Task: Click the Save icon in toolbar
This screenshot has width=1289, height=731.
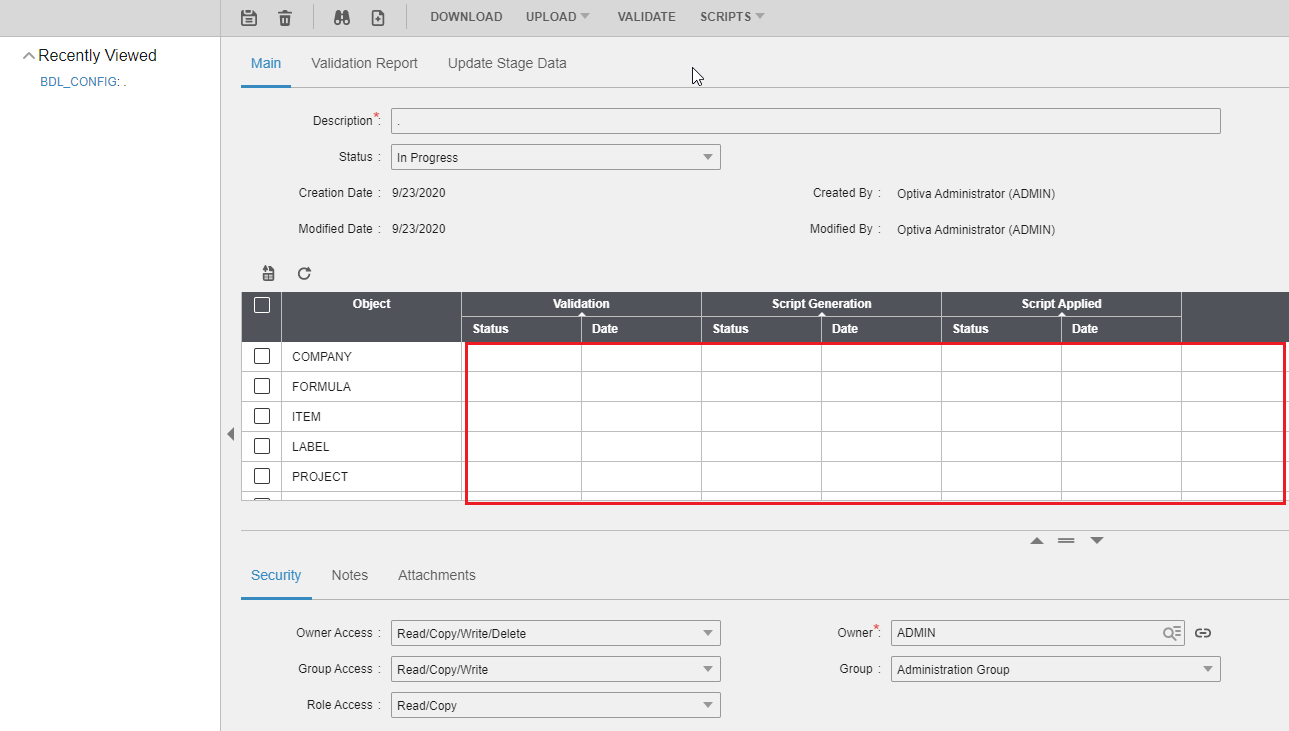Action: tap(249, 17)
